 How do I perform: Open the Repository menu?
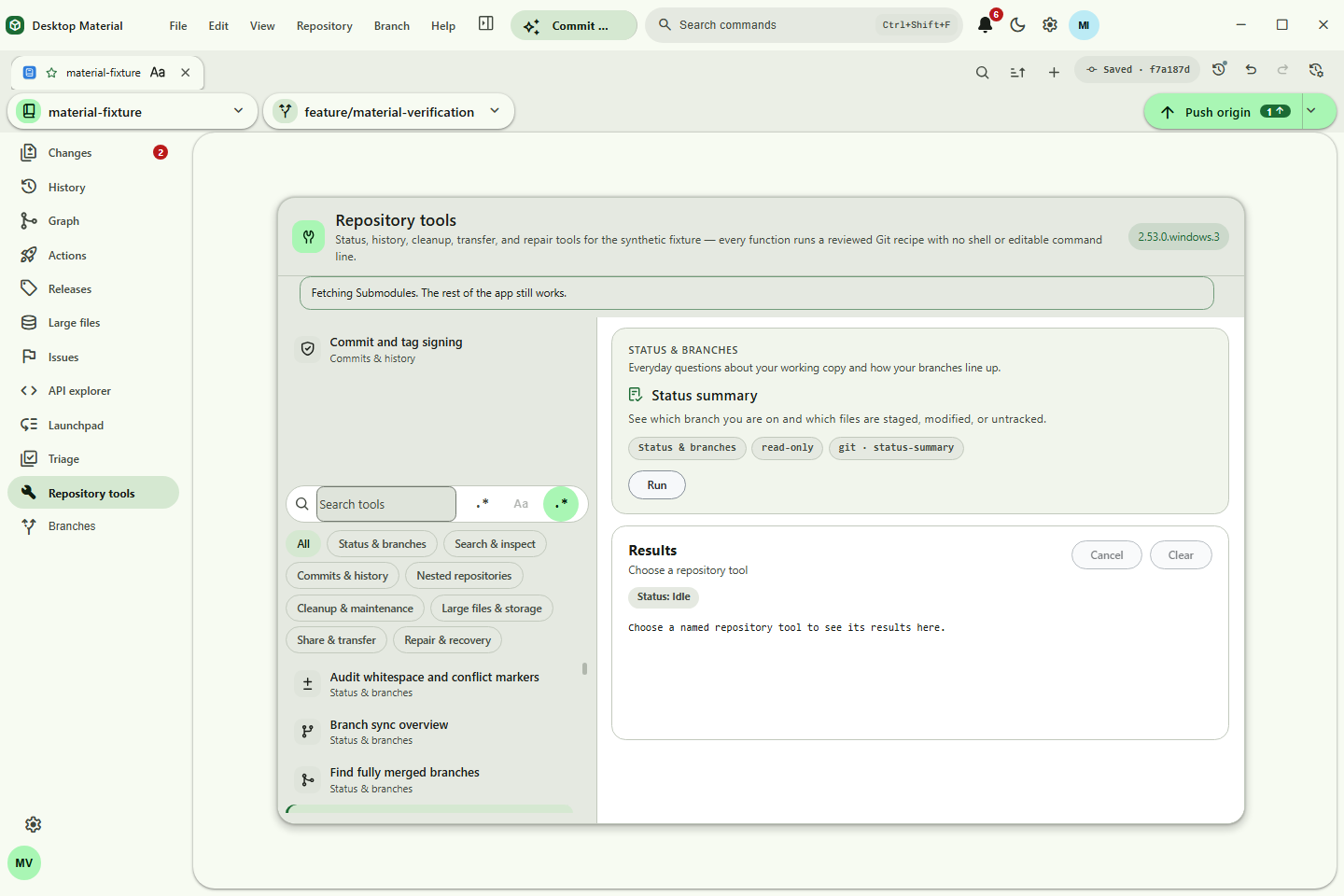325,26
